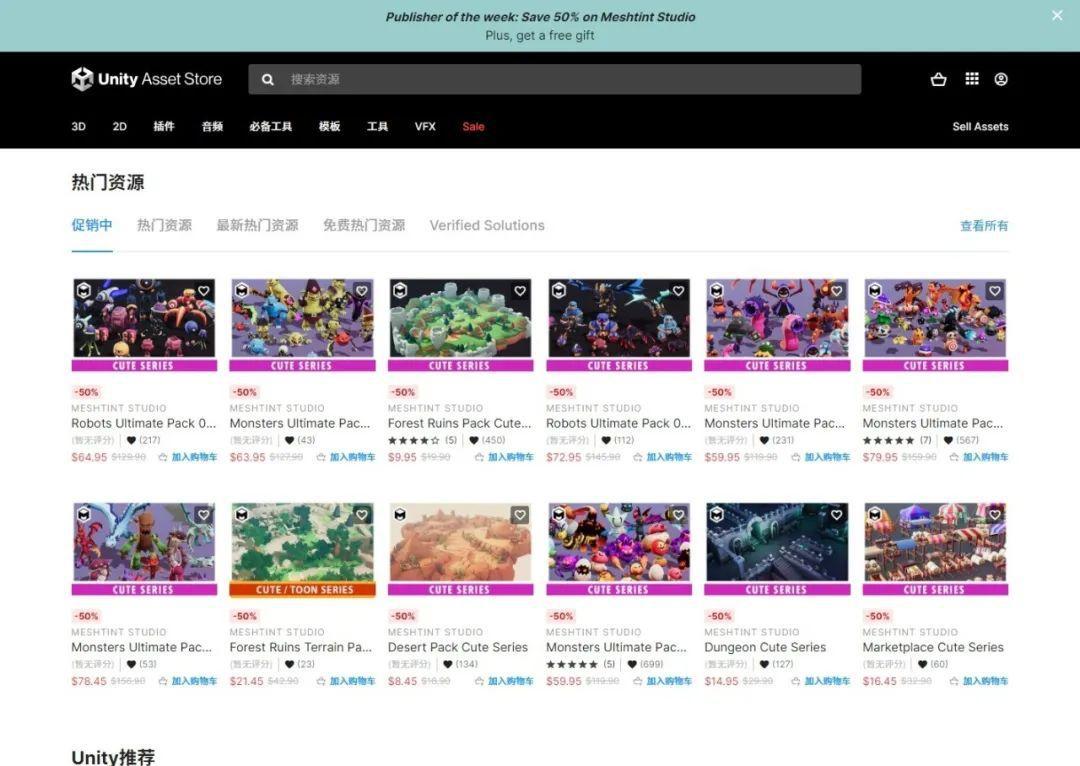Add $79.95 Monsters pack via 加入购物车
The image size is (1080, 766).
click(x=986, y=457)
